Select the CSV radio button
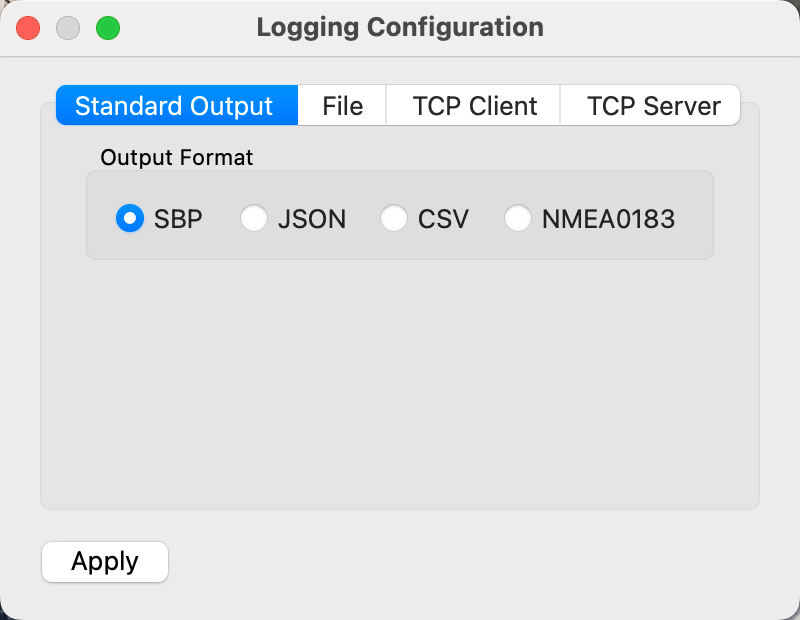Screen dimensions: 800x620 [393, 218]
